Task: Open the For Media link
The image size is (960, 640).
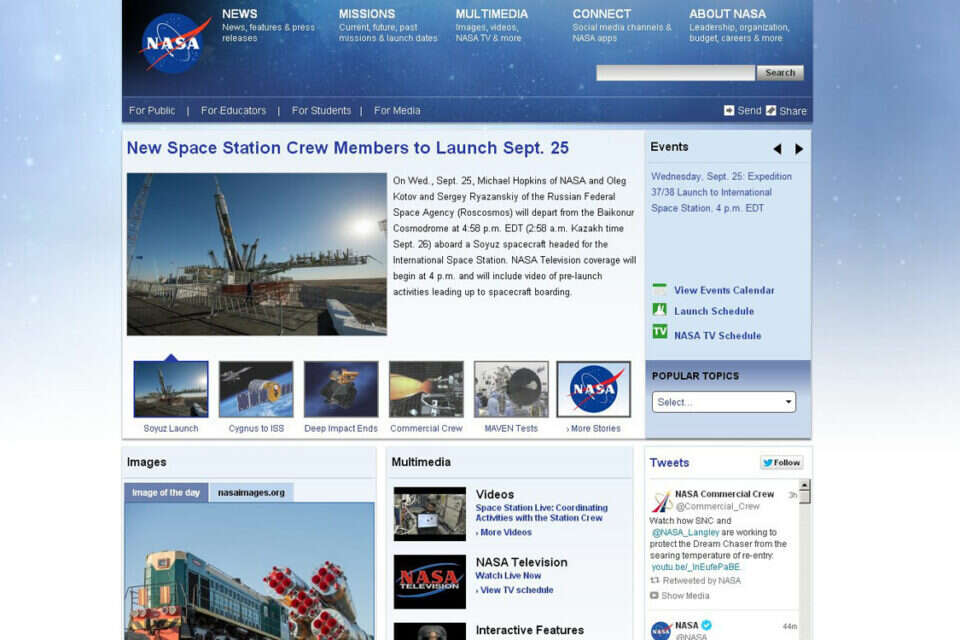Action: (x=397, y=110)
